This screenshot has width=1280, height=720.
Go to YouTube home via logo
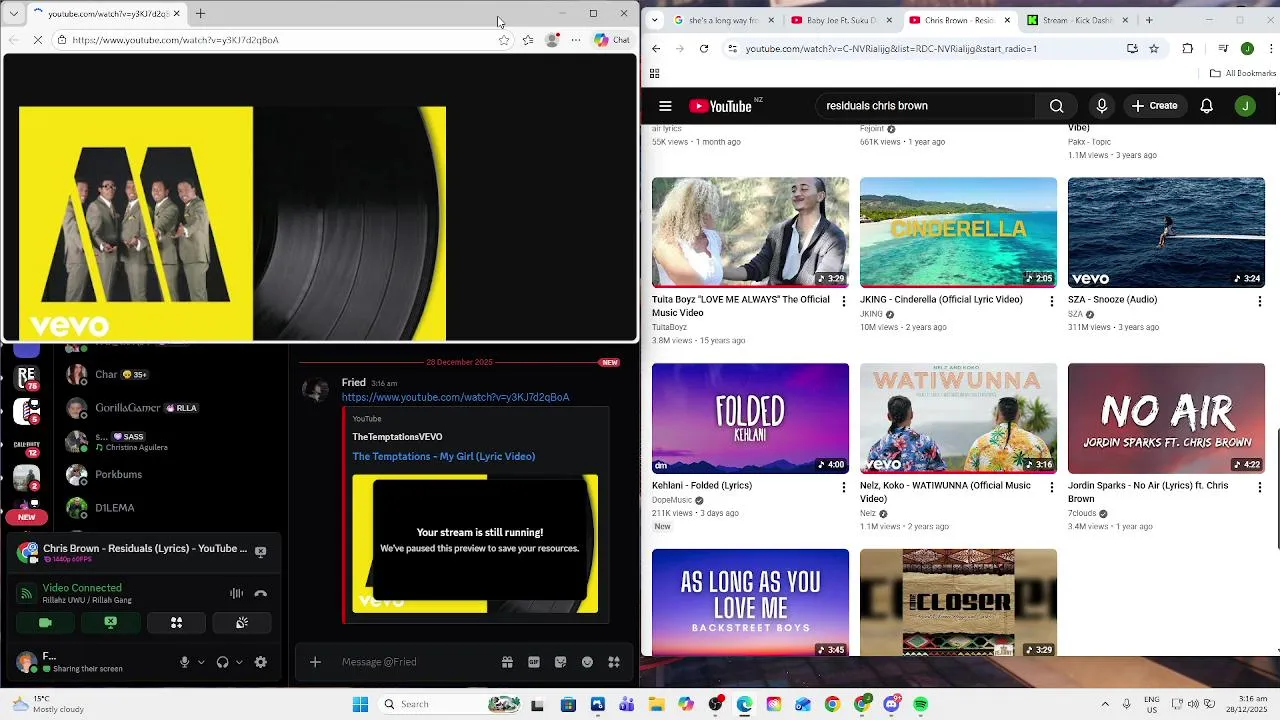(721, 106)
